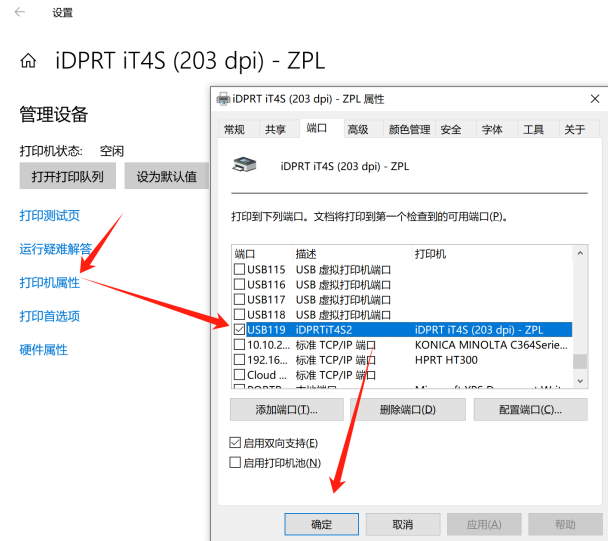Go back with the Settings back arrow

(x=19, y=12)
